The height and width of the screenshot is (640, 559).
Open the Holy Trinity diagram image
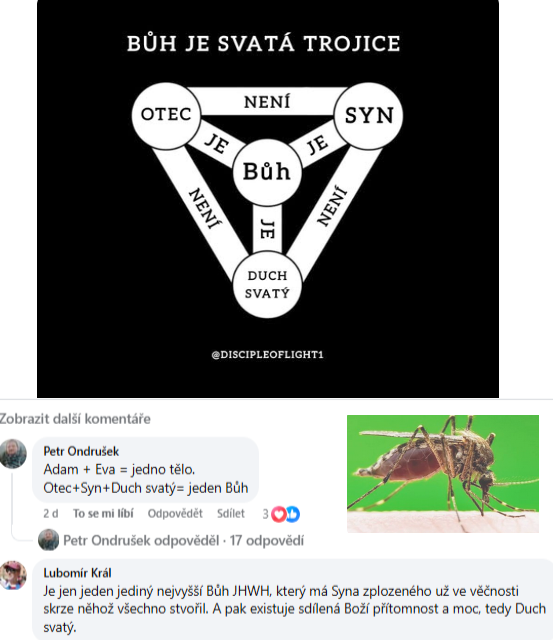(x=268, y=199)
